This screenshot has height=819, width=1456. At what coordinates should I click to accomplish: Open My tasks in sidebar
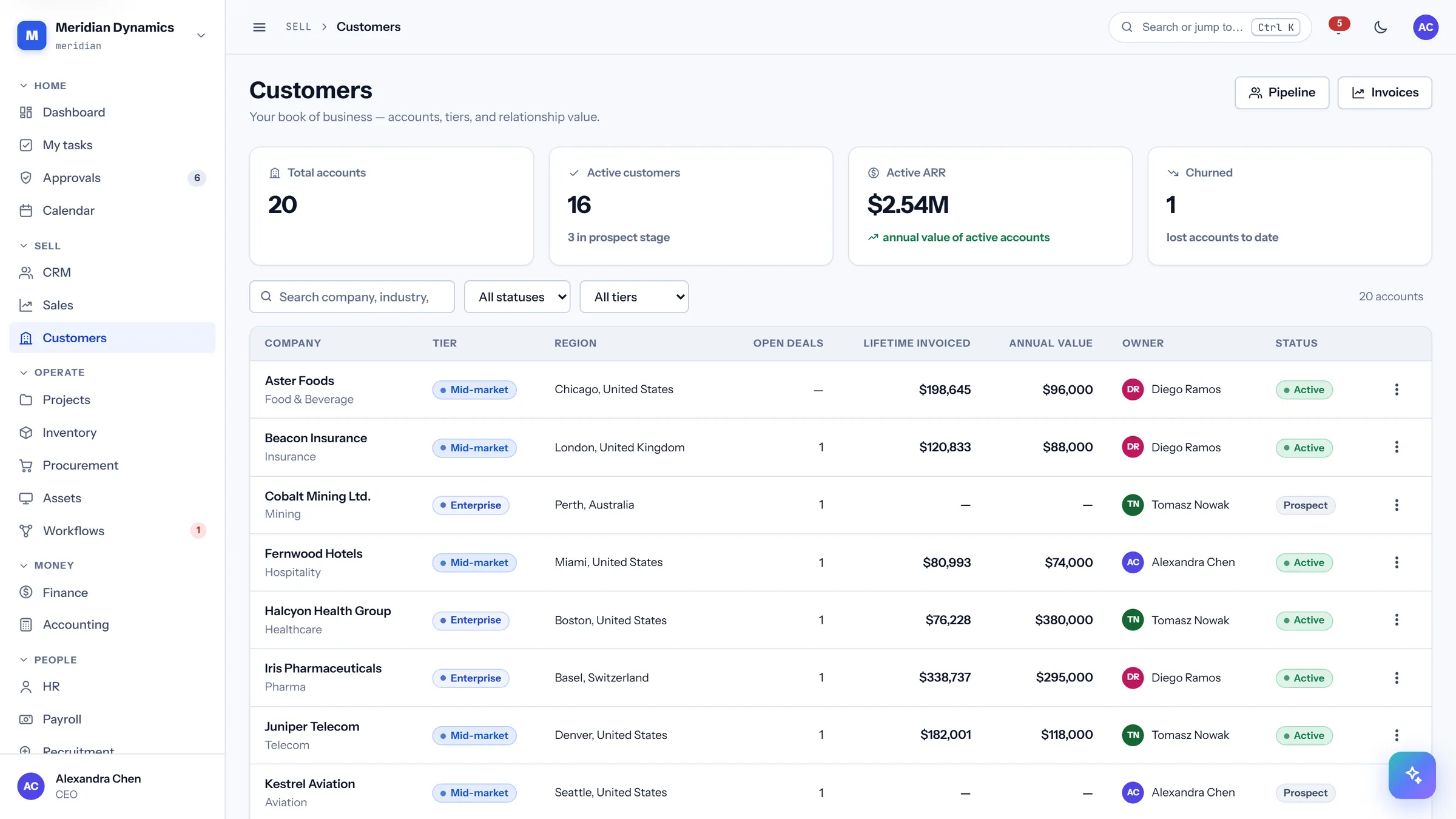(112, 145)
